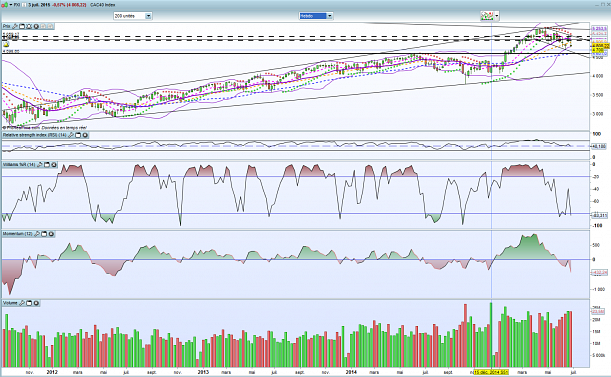Click the third Prix panel header icon
Screen dimensions: 611x377
29,26
